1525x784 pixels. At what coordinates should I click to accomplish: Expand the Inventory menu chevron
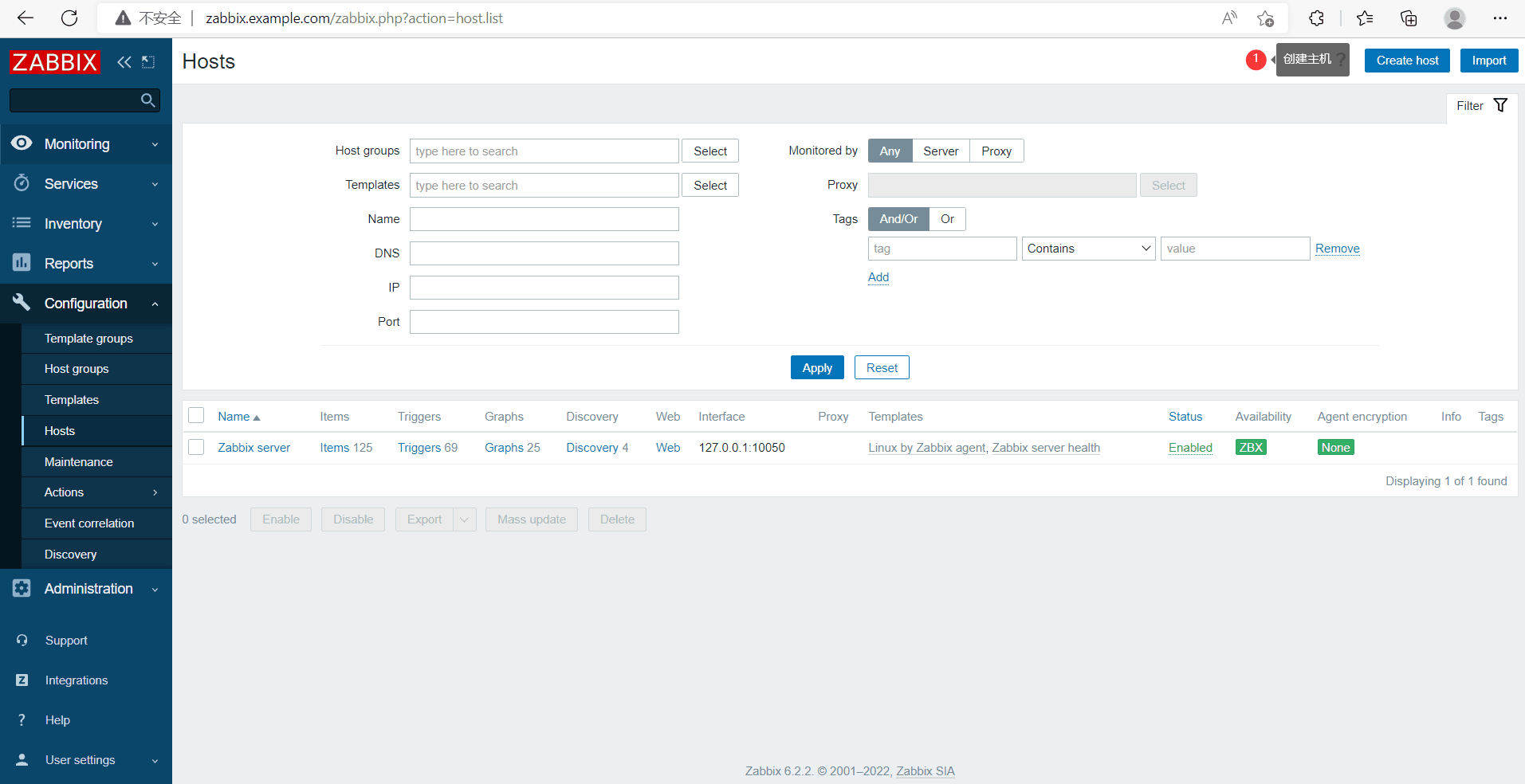tap(155, 224)
